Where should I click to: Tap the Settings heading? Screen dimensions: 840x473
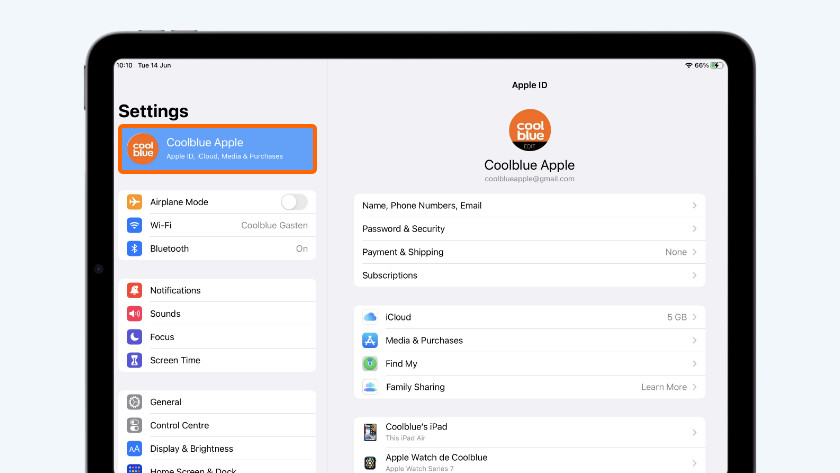tap(153, 111)
